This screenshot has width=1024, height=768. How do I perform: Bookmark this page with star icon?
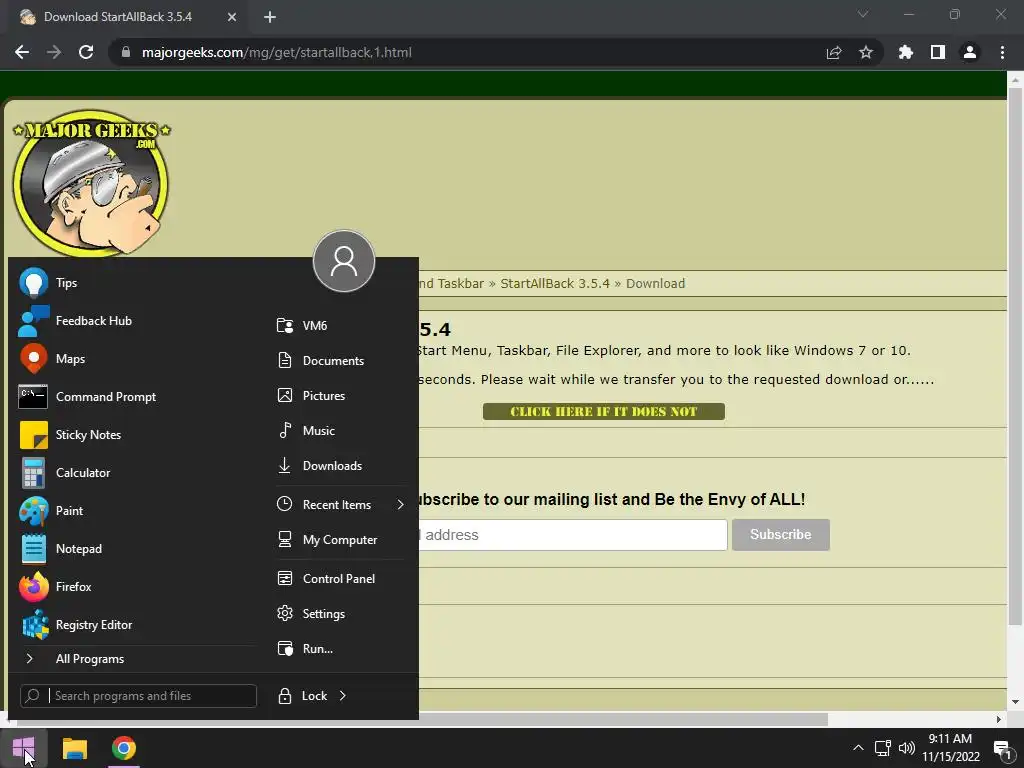pos(866,52)
